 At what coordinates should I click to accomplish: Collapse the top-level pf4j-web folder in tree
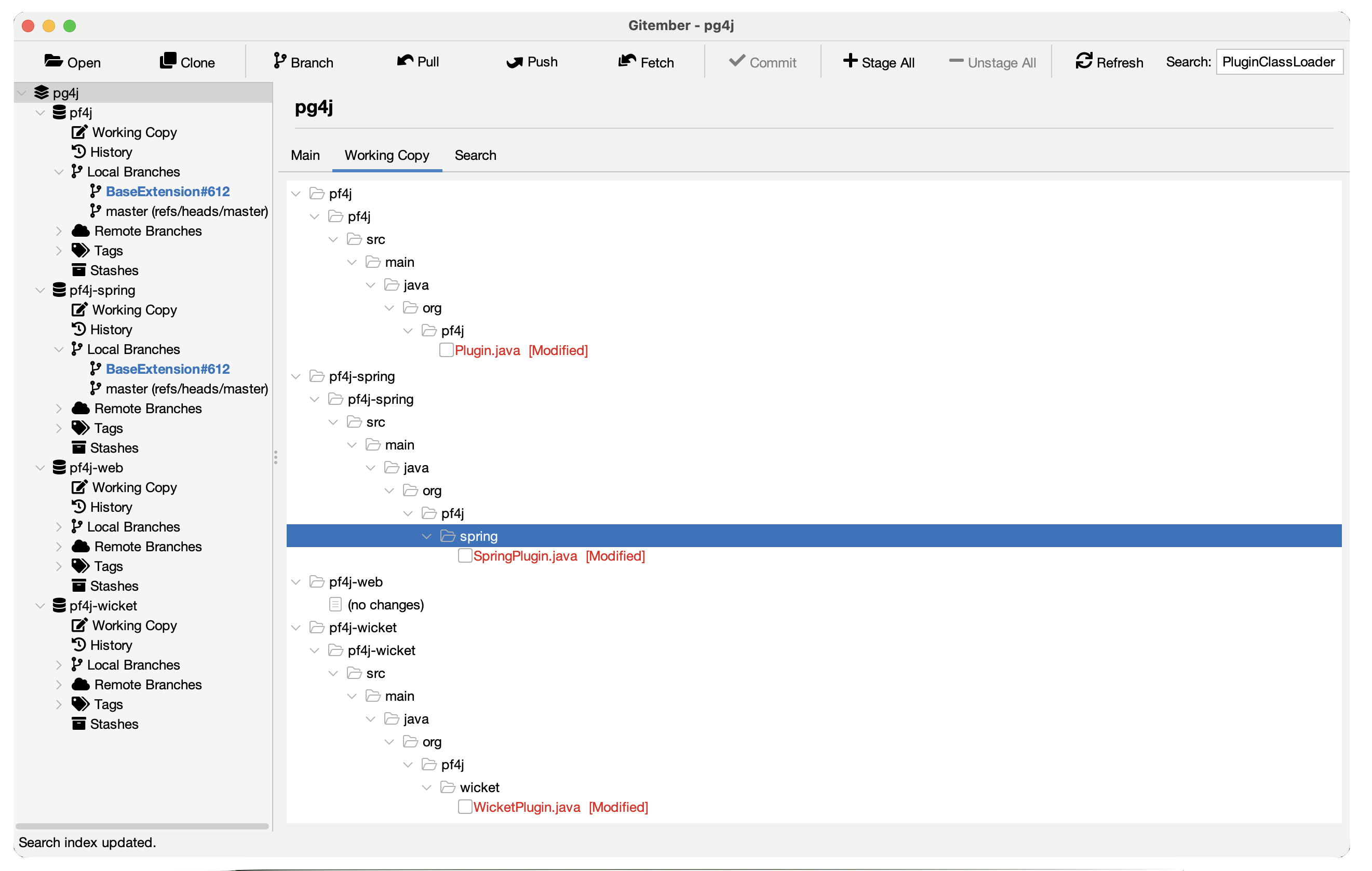tap(295, 582)
